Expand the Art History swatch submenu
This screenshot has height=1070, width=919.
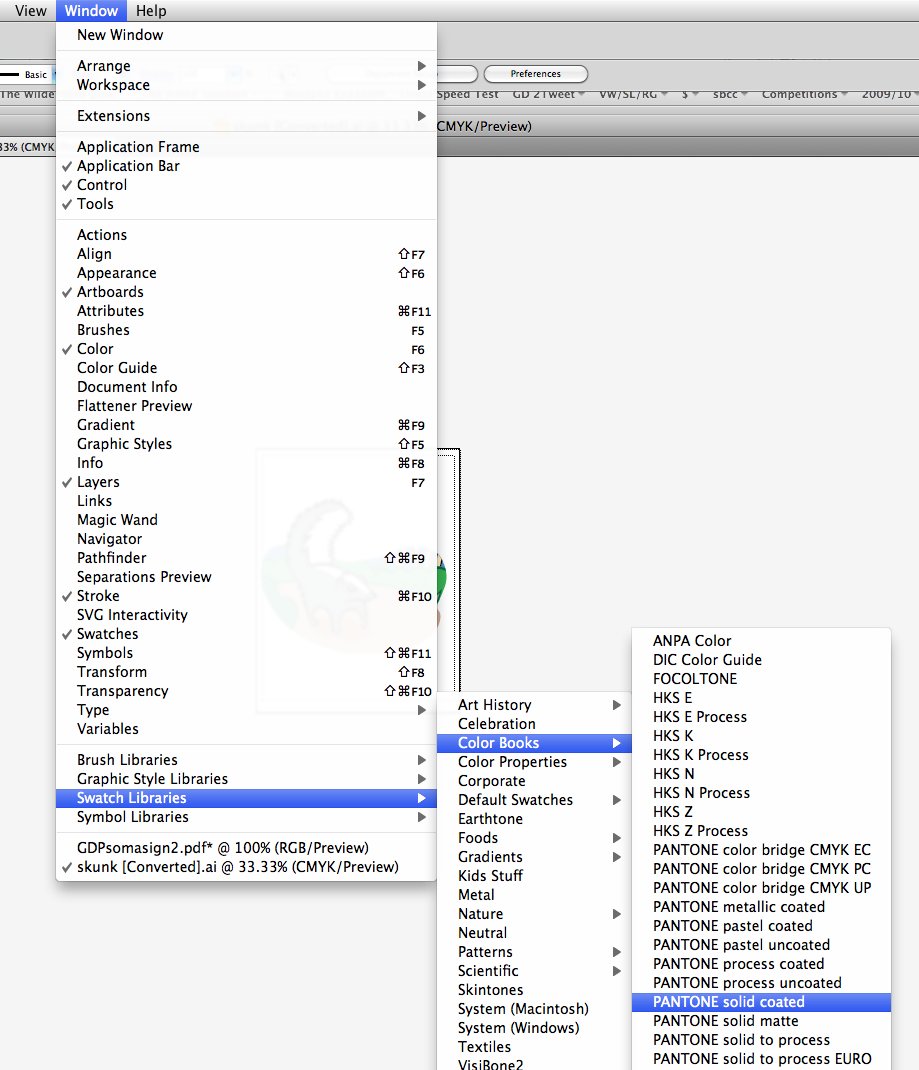pyautogui.click(x=534, y=705)
